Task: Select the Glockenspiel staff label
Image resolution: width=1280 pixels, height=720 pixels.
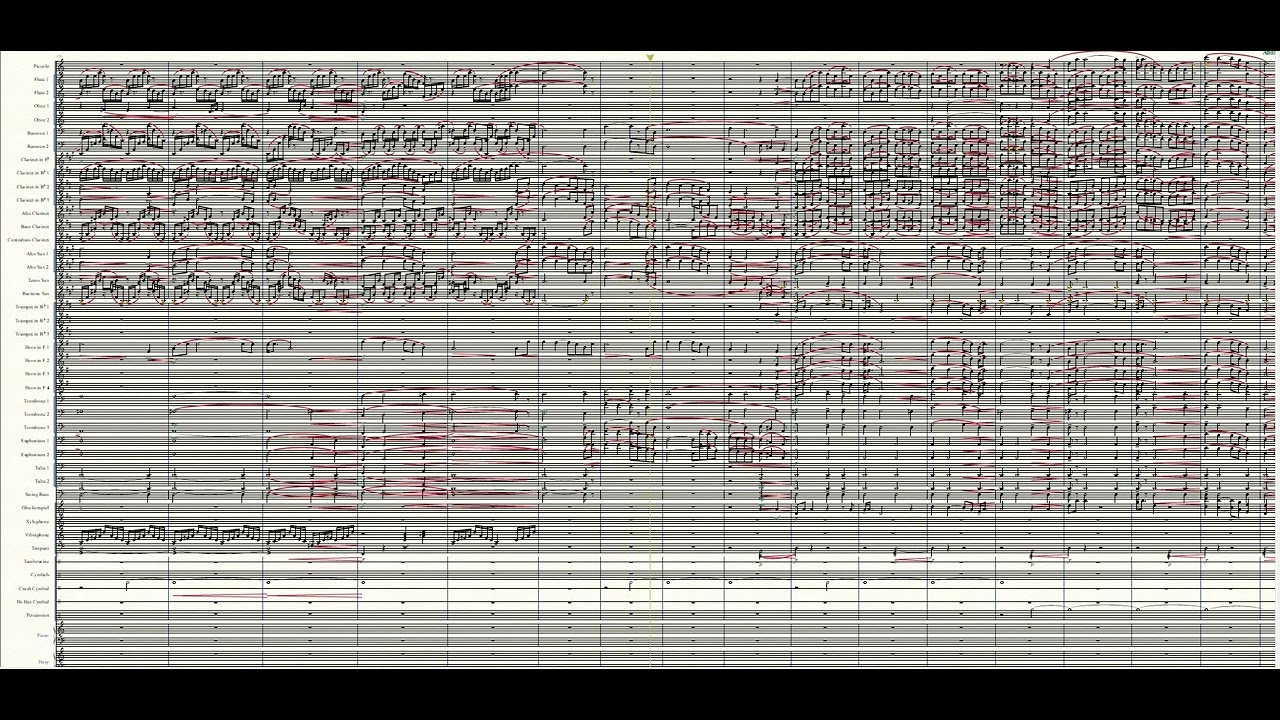Action: (35, 508)
